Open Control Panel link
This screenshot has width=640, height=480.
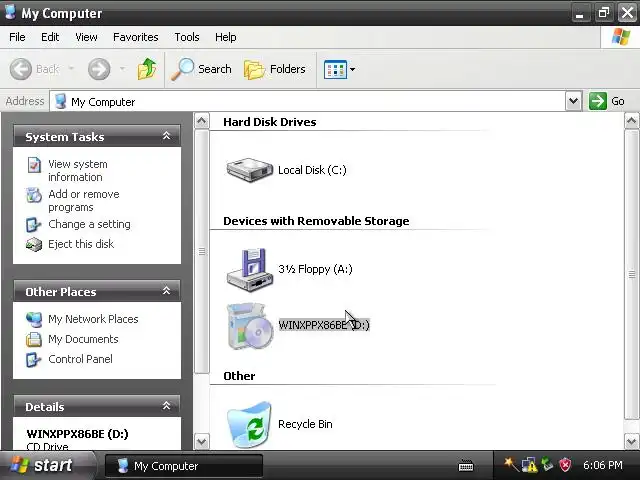80,359
